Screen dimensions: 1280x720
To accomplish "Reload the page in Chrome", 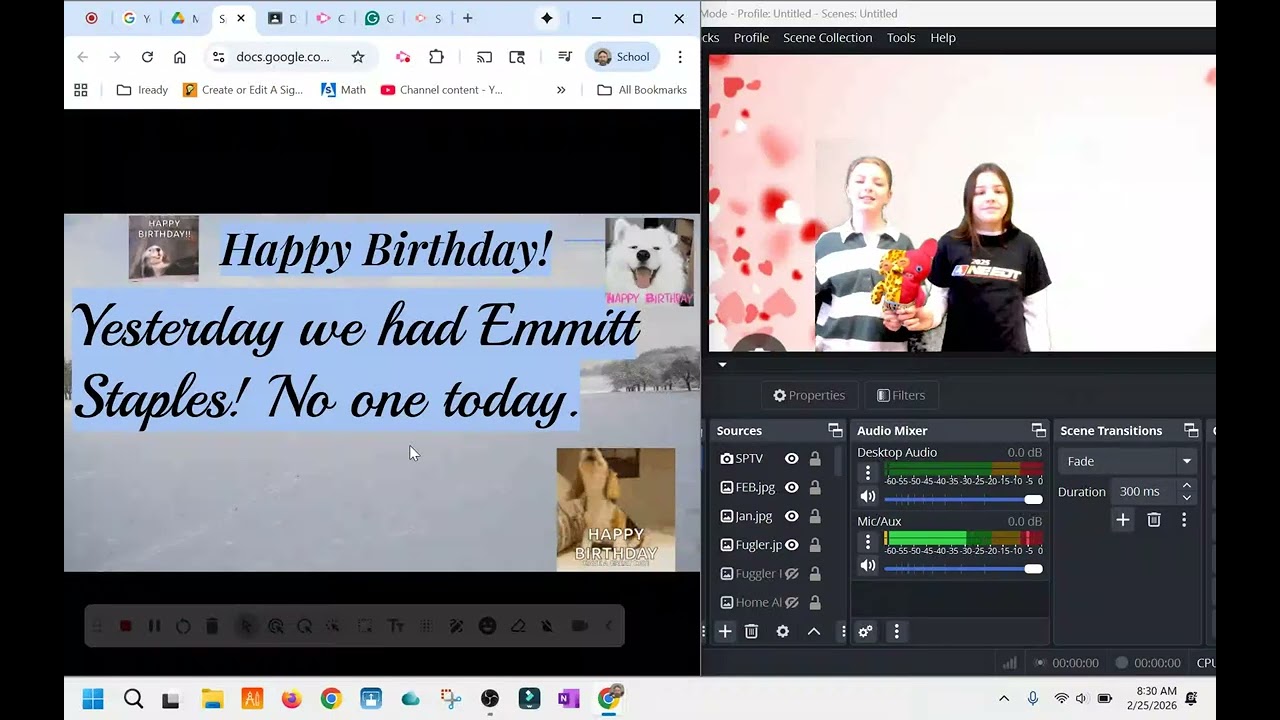I will pyautogui.click(x=147, y=57).
